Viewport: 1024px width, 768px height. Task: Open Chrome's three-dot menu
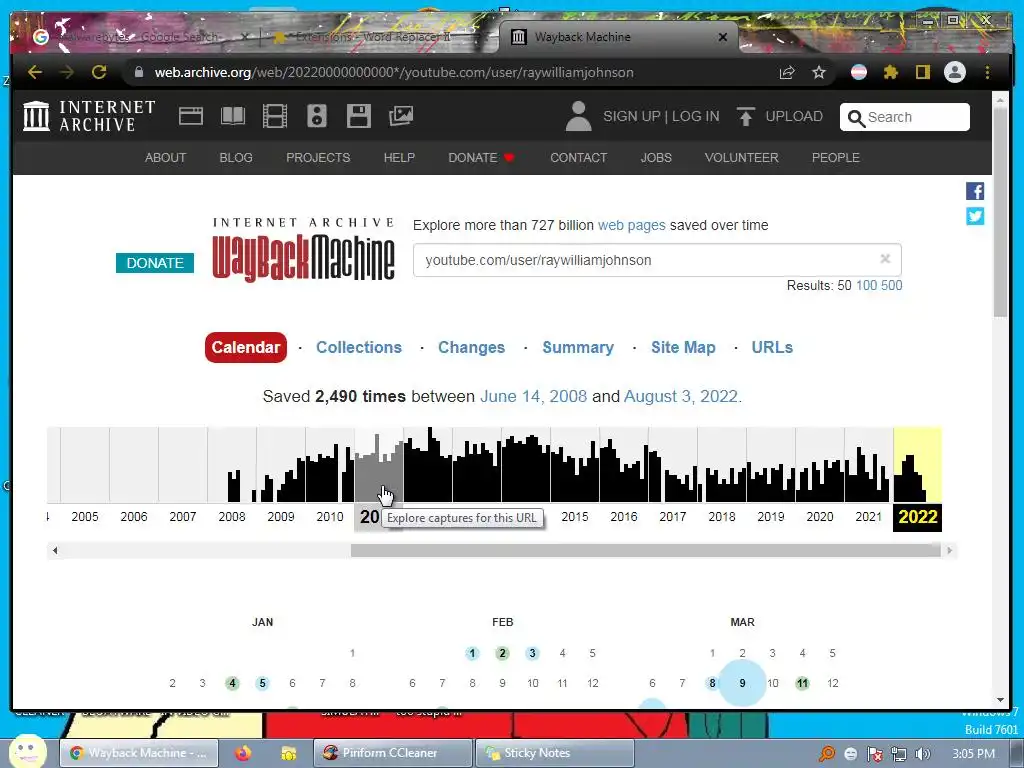point(987,72)
